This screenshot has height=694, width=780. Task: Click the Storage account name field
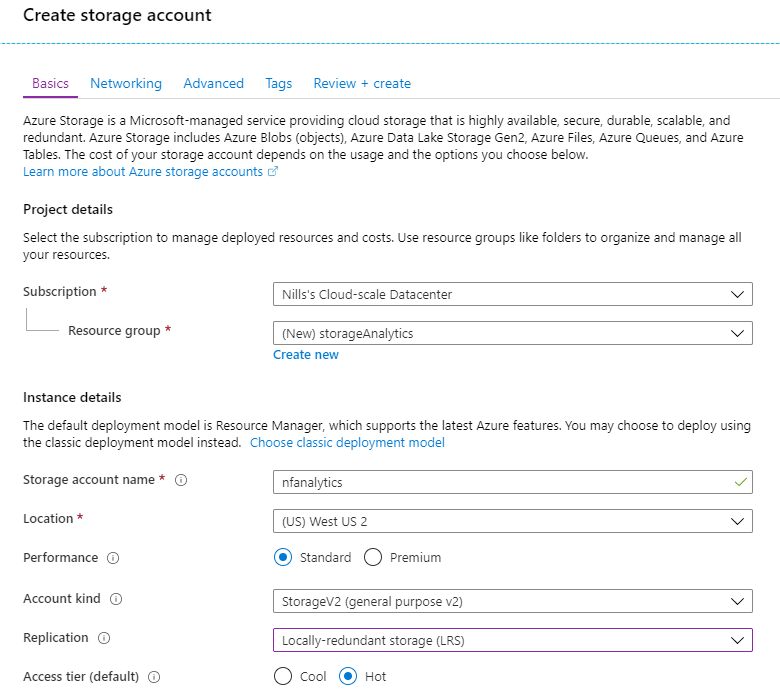512,482
